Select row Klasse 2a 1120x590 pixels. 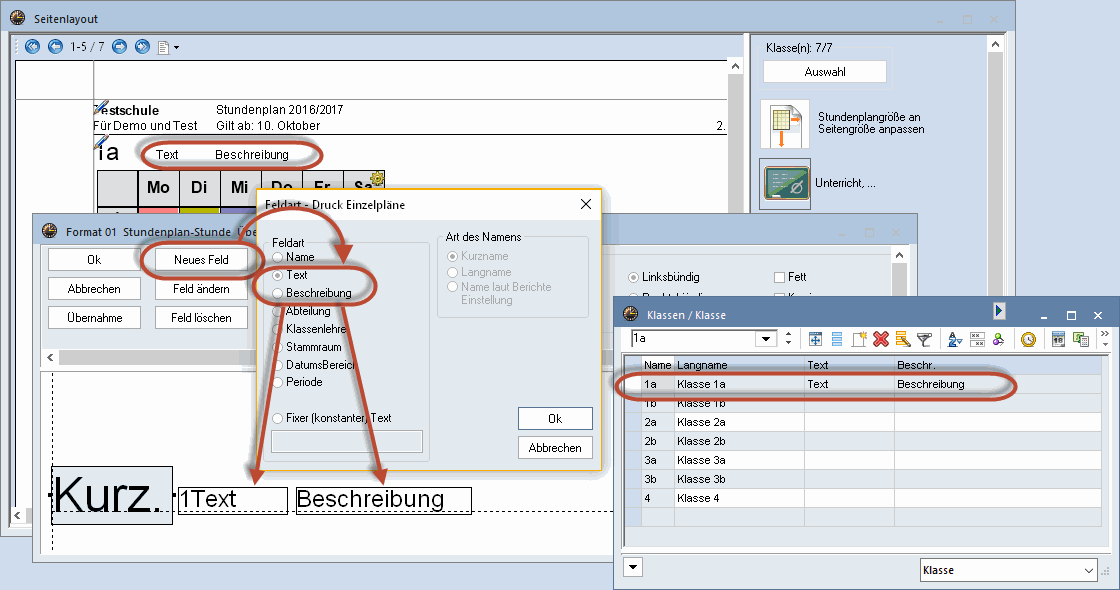(x=864, y=422)
